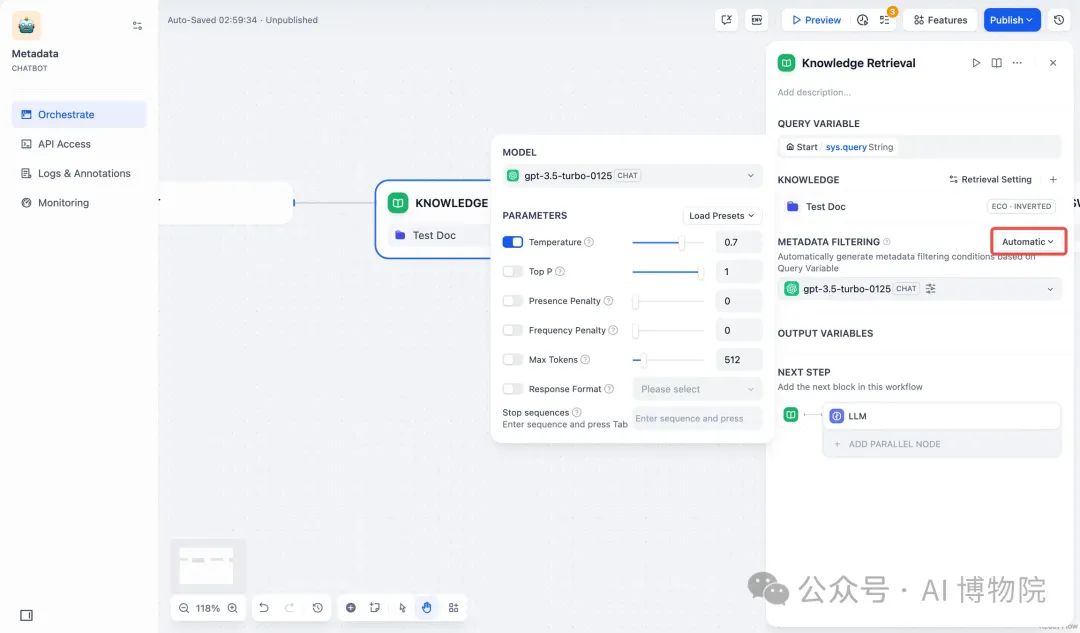Adjust the Temperature slider
Viewport: 1080px width, 633px height.
point(667,242)
